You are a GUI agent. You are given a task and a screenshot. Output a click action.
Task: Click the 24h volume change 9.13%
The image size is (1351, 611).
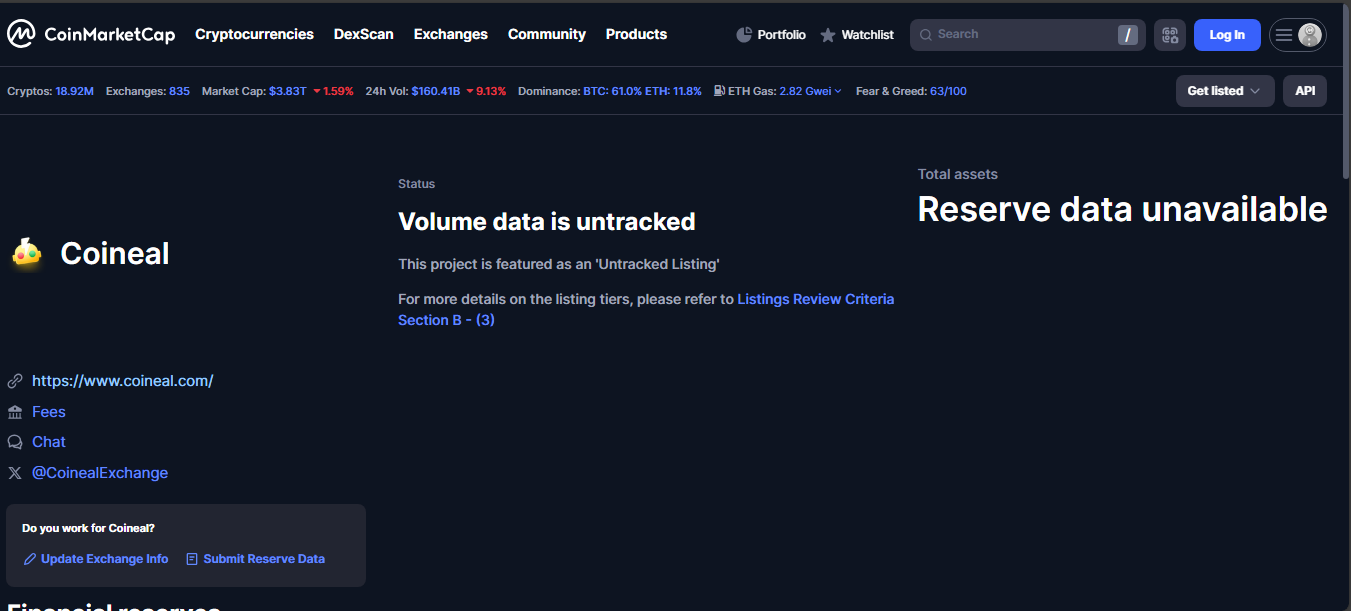(x=486, y=91)
